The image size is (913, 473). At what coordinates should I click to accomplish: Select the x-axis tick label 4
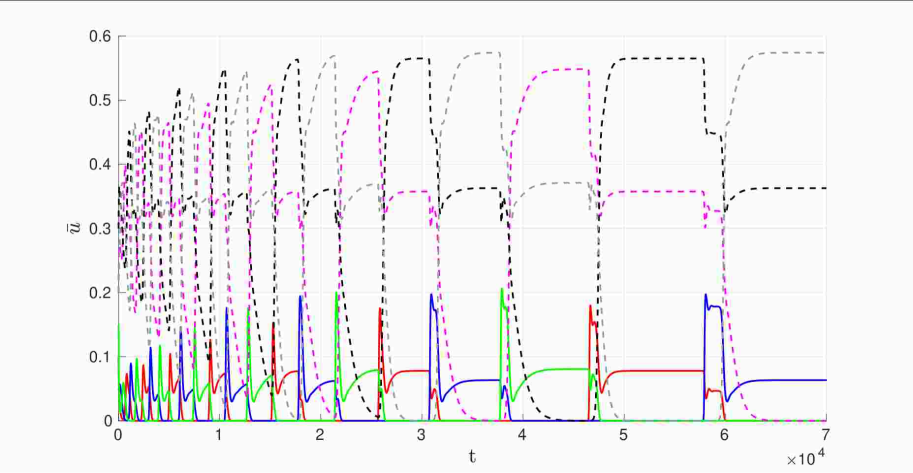pyautogui.click(x=522, y=435)
